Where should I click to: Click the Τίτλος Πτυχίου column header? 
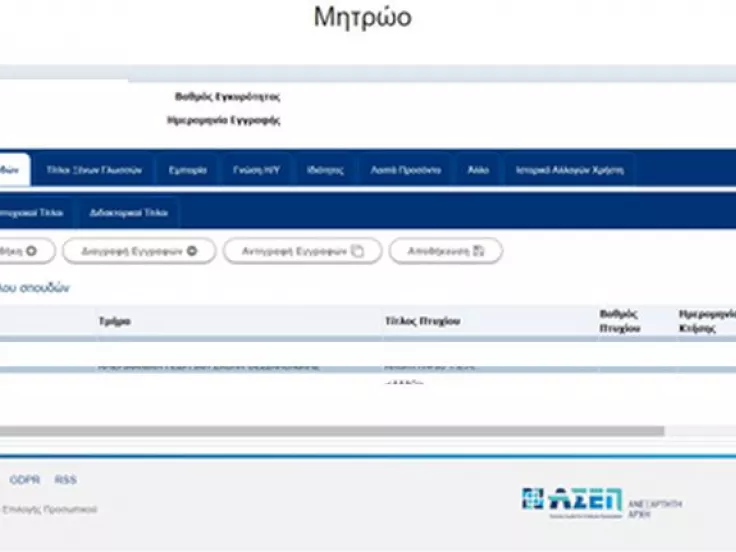pos(422,321)
